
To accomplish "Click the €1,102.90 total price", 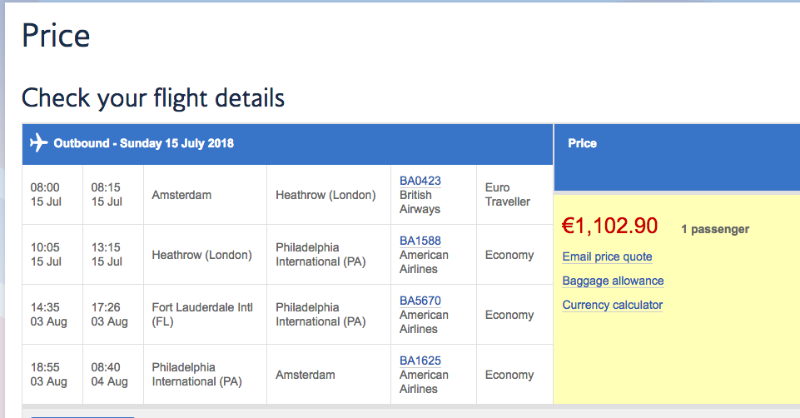I will coord(610,226).
